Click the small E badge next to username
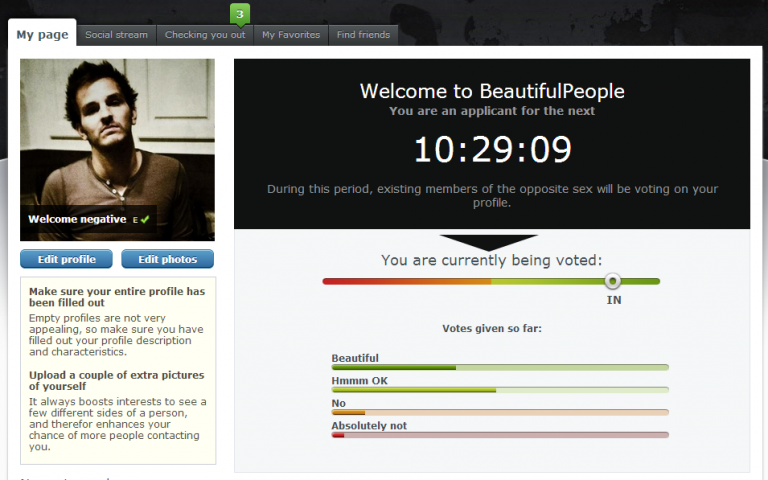768x480 pixels. pos(135,219)
